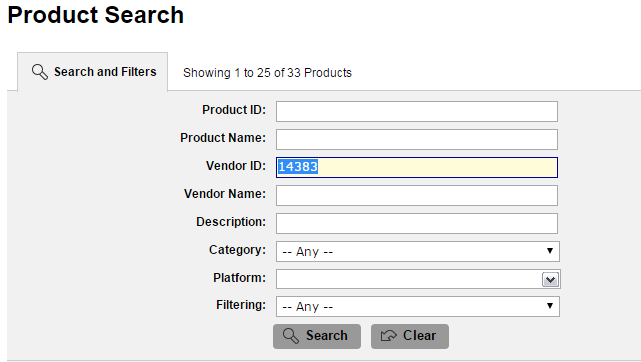Image resolution: width=641 pixels, height=362 pixels.
Task: Open the Platform combo box field
Action: click(x=409, y=279)
